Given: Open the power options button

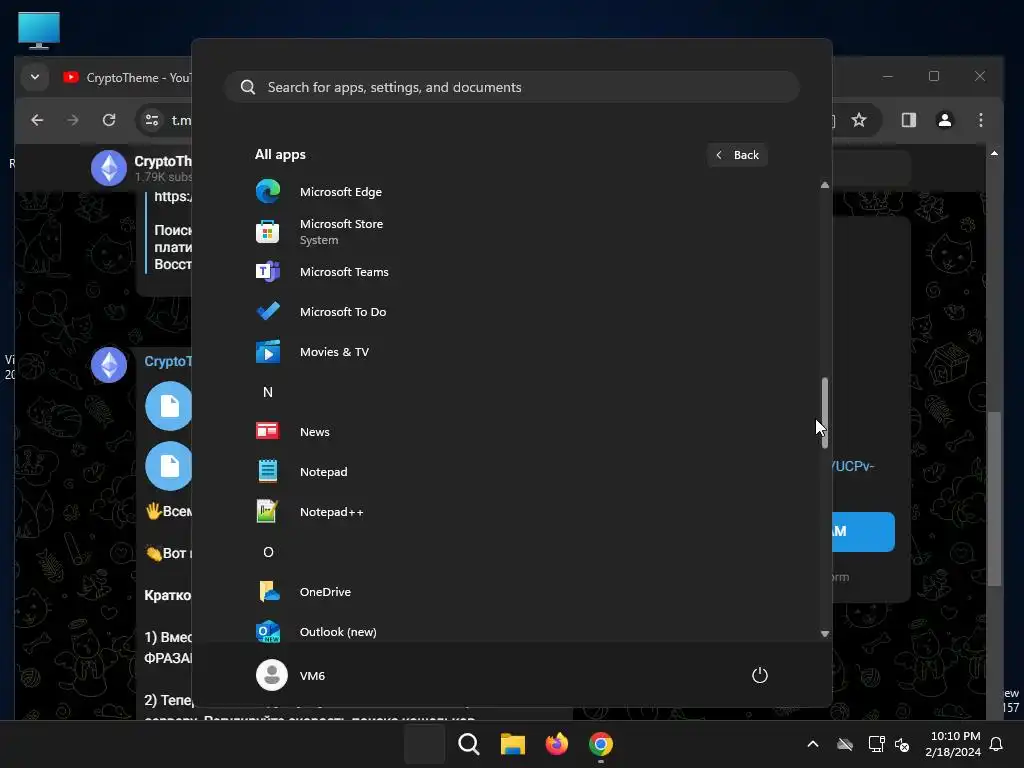Looking at the screenshot, I should click(x=760, y=675).
